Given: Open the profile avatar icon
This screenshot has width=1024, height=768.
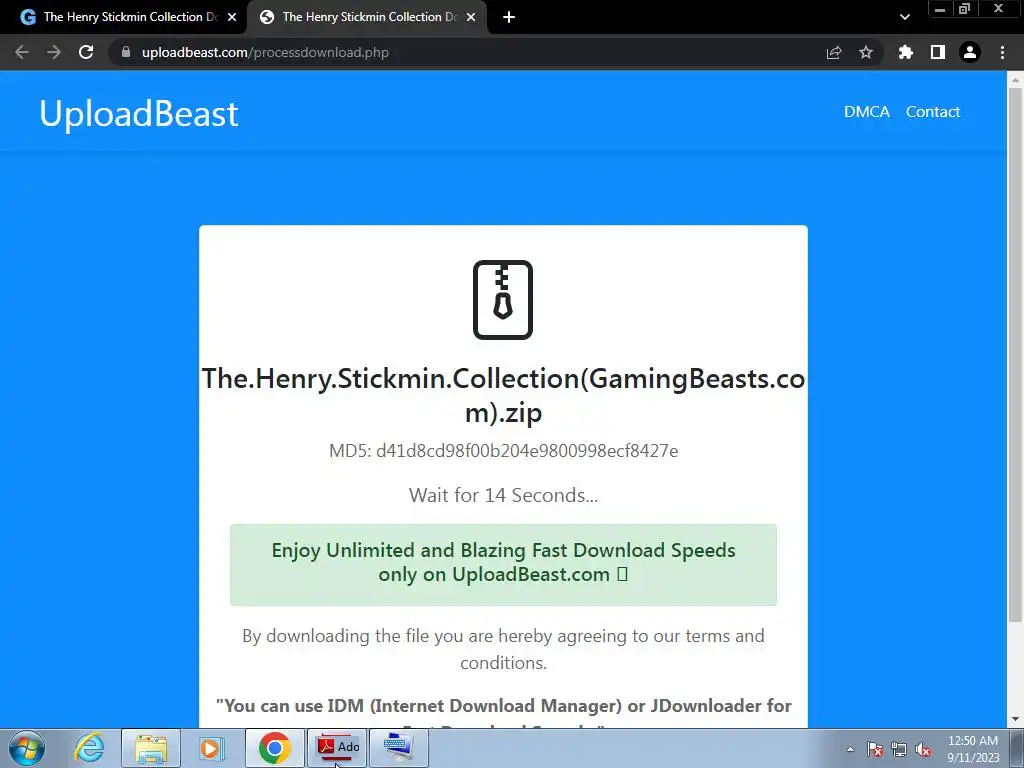Looking at the screenshot, I should [970, 52].
